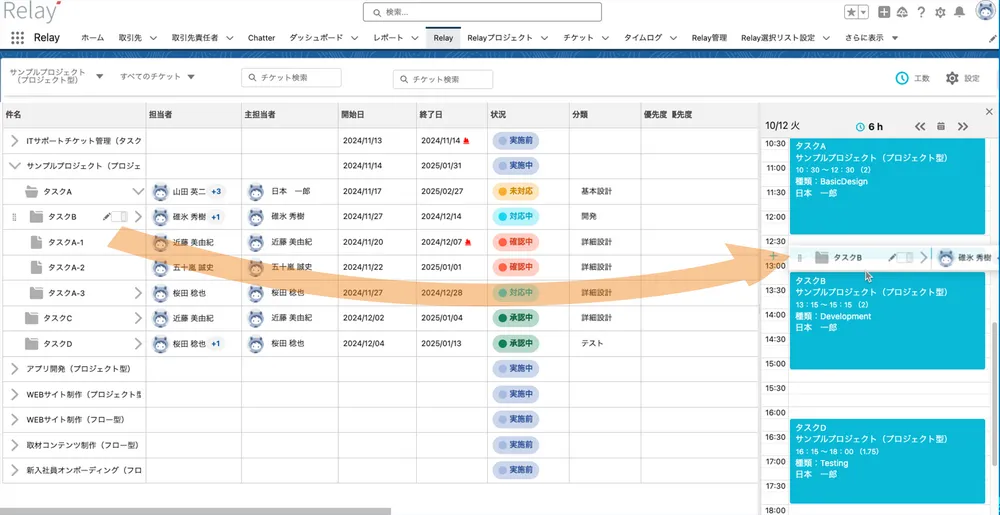1000x515 pixels.
Task: Click the 未対応 status badge
Action: click(x=515, y=191)
